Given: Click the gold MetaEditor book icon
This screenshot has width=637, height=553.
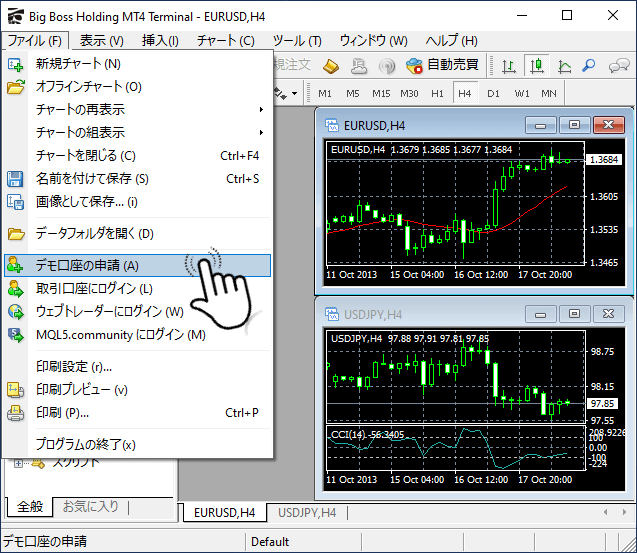Looking at the screenshot, I should 331,66.
